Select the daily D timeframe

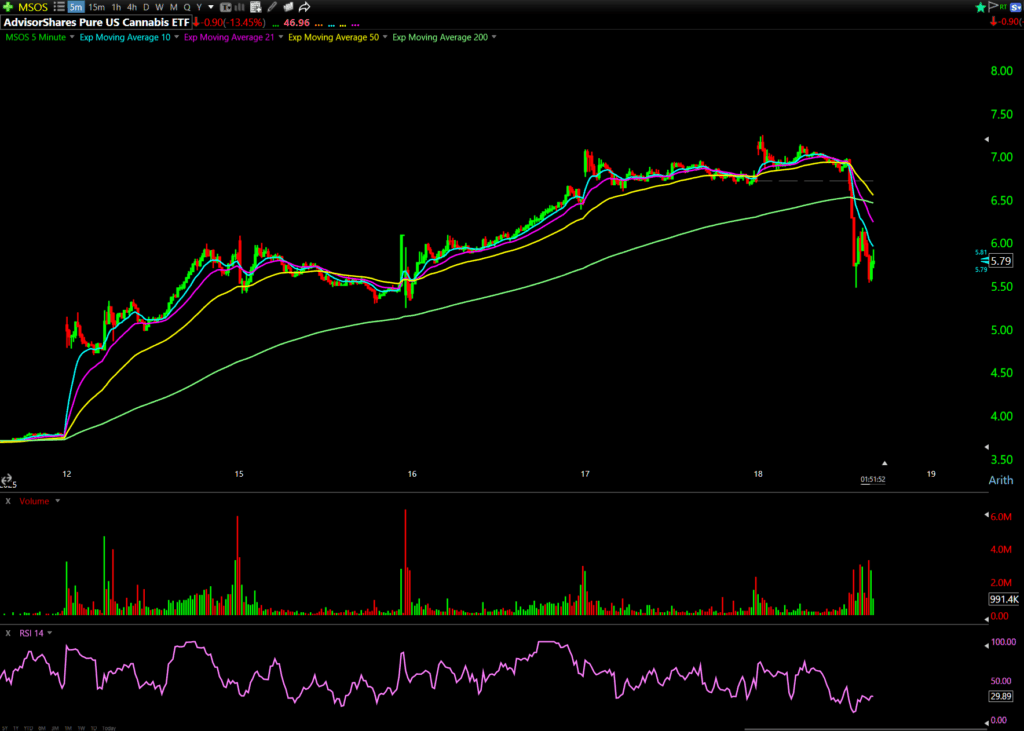pyautogui.click(x=147, y=7)
